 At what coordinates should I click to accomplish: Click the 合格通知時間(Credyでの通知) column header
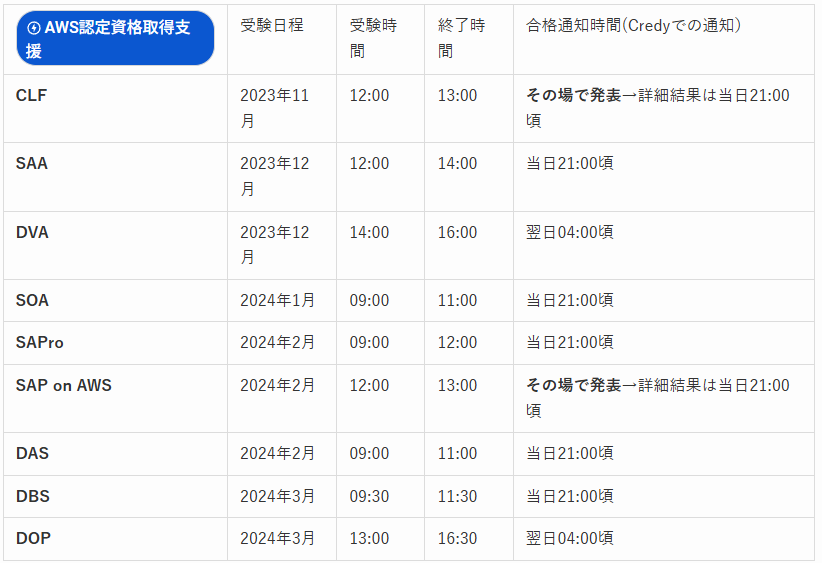click(633, 25)
